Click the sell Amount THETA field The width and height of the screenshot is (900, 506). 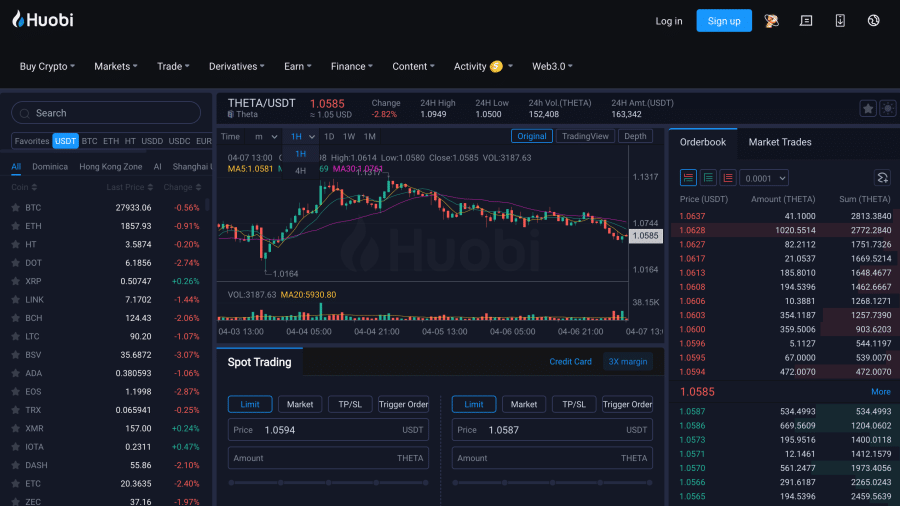[552, 458]
